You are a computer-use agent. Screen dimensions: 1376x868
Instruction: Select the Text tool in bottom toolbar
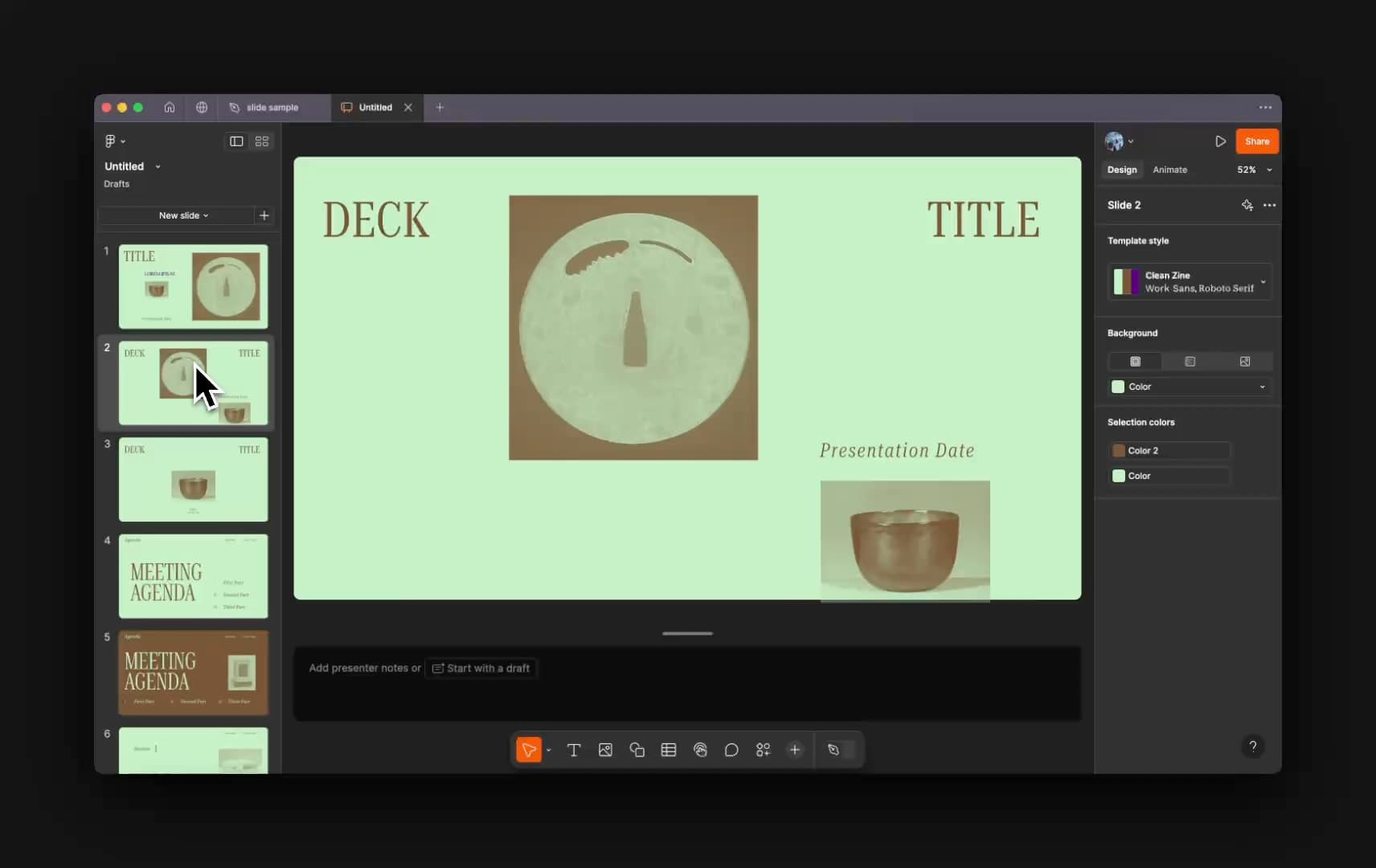(x=574, y=750)
